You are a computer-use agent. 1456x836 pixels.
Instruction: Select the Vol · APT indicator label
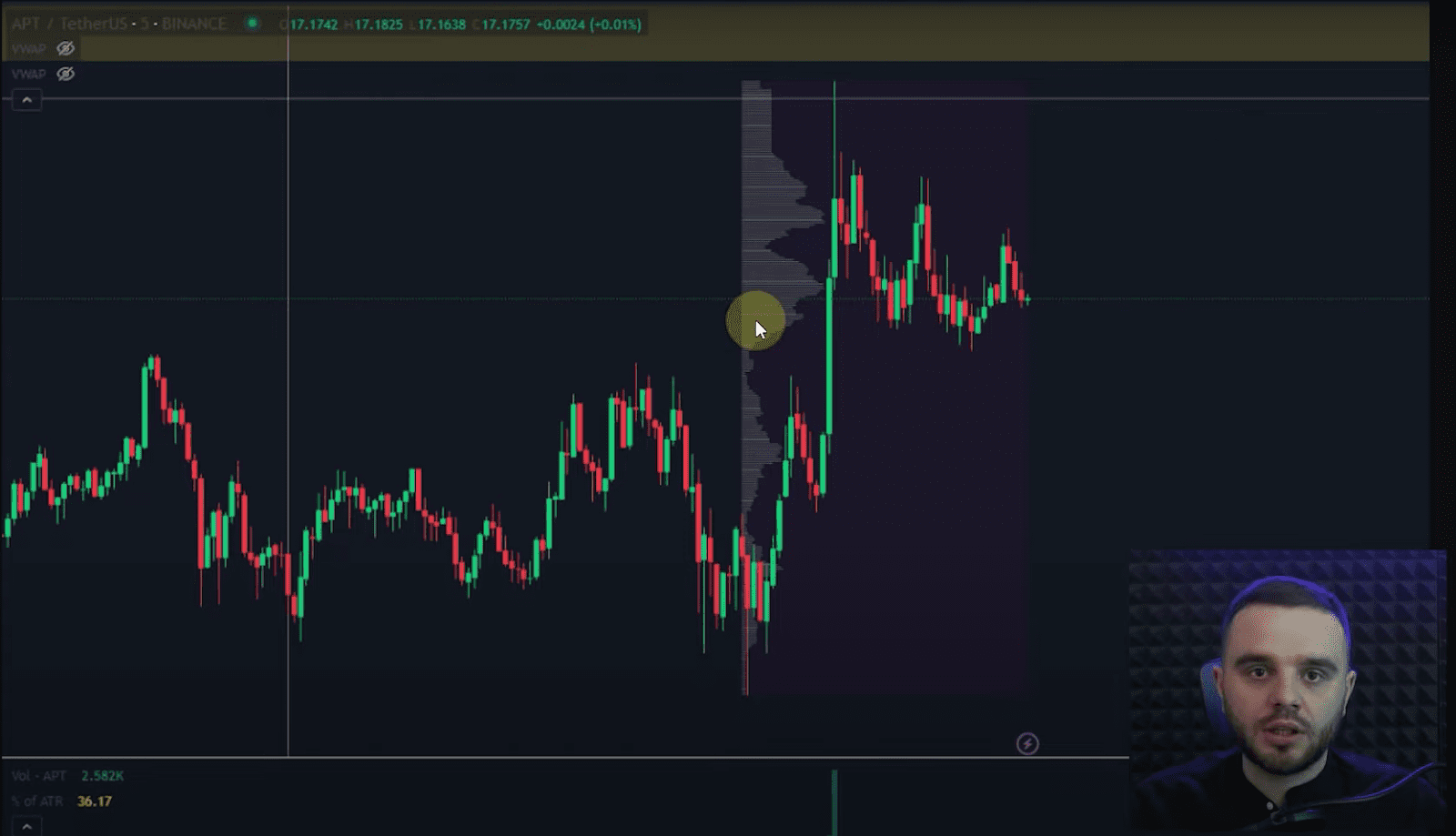[x=39, y=776]
